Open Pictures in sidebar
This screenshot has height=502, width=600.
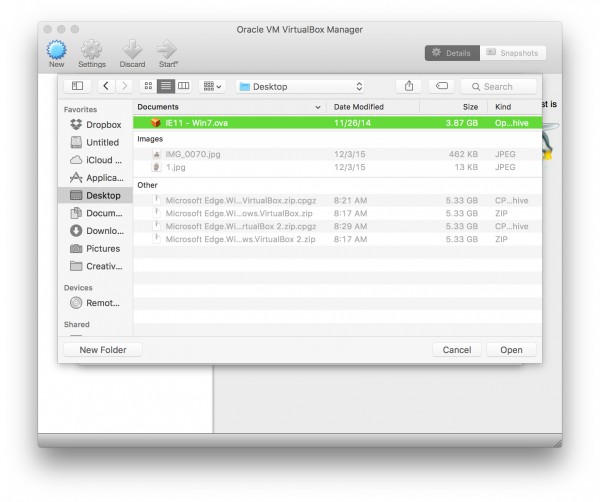coord(95,248)
